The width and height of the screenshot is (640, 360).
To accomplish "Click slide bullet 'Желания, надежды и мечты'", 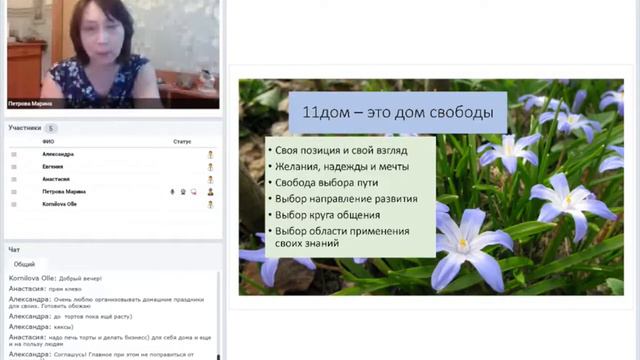I will [x=342, y=167].
